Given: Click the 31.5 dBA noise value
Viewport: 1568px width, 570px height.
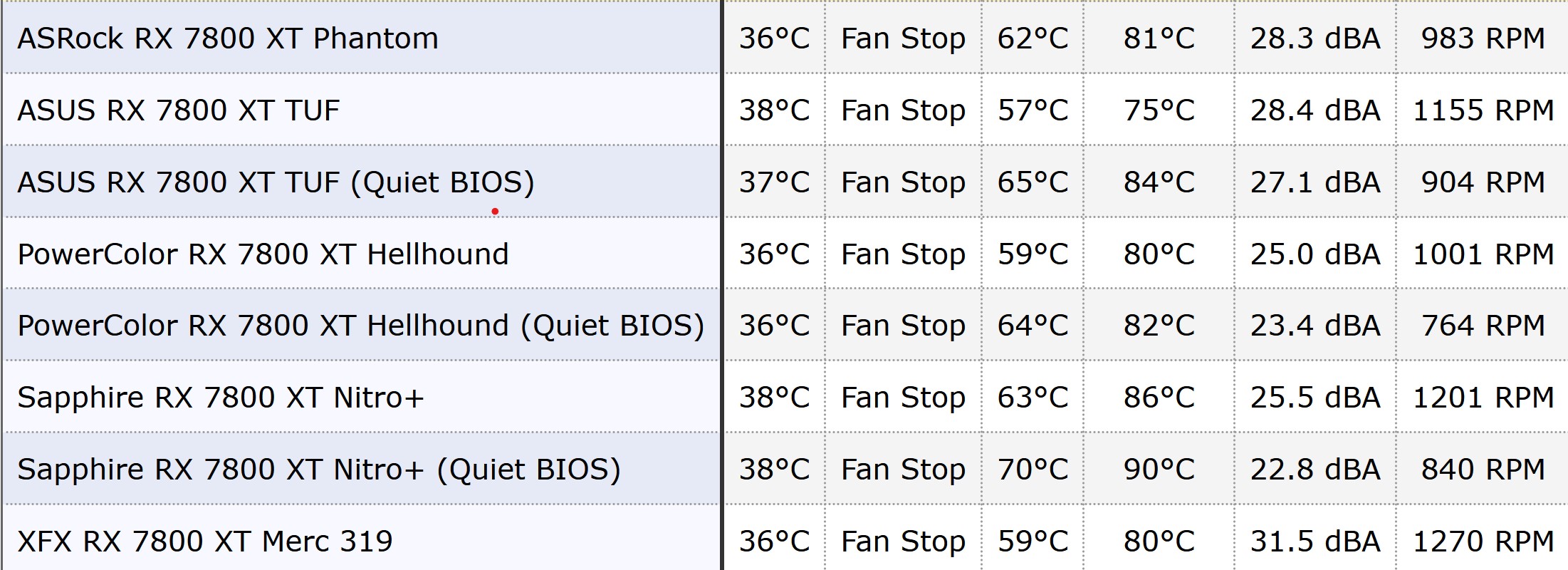Looking at the screenshot, I should pos(1315,541).
